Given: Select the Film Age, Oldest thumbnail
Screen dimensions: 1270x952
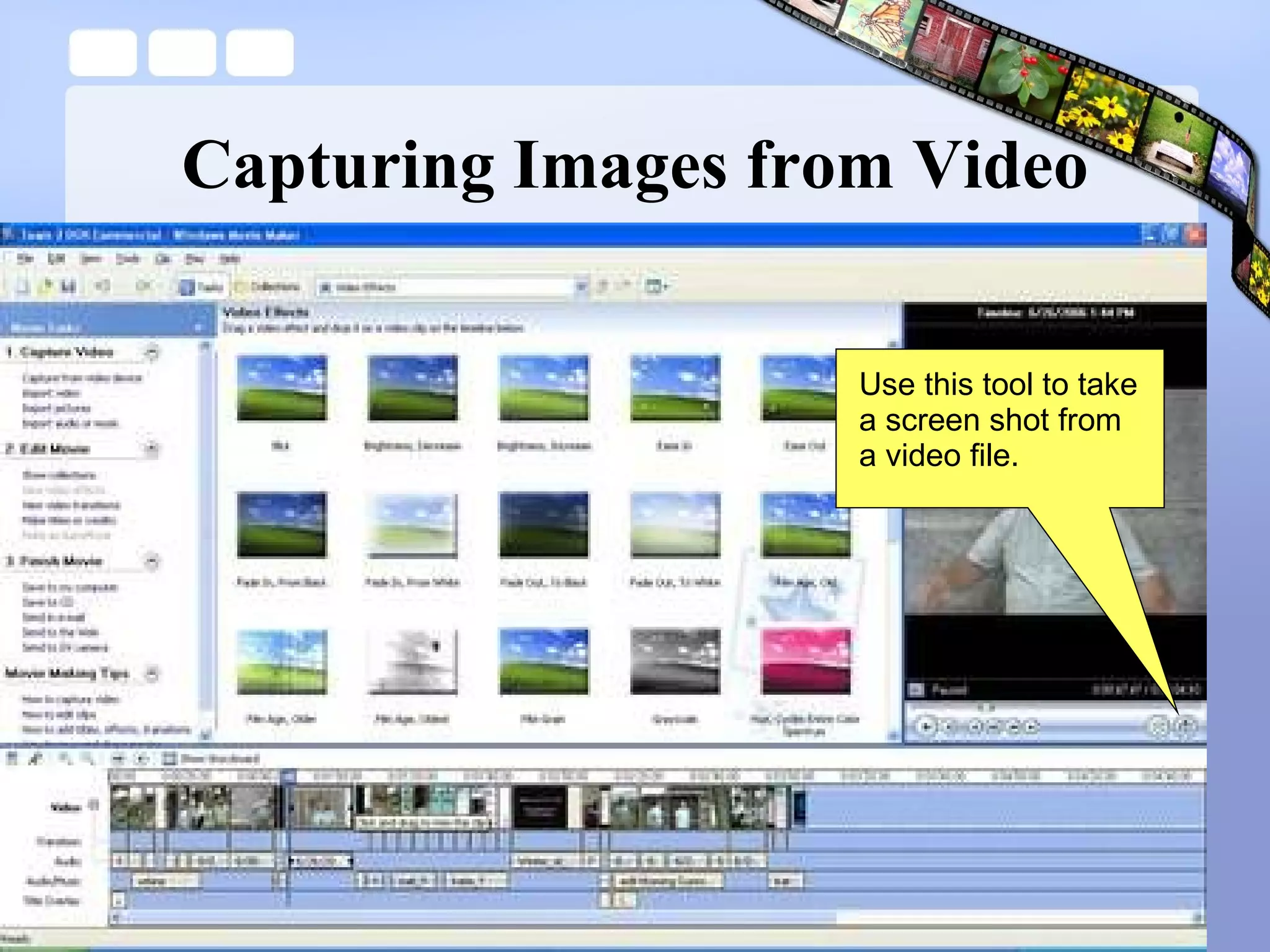Looking at the screenshot, I should click(412, 662).
